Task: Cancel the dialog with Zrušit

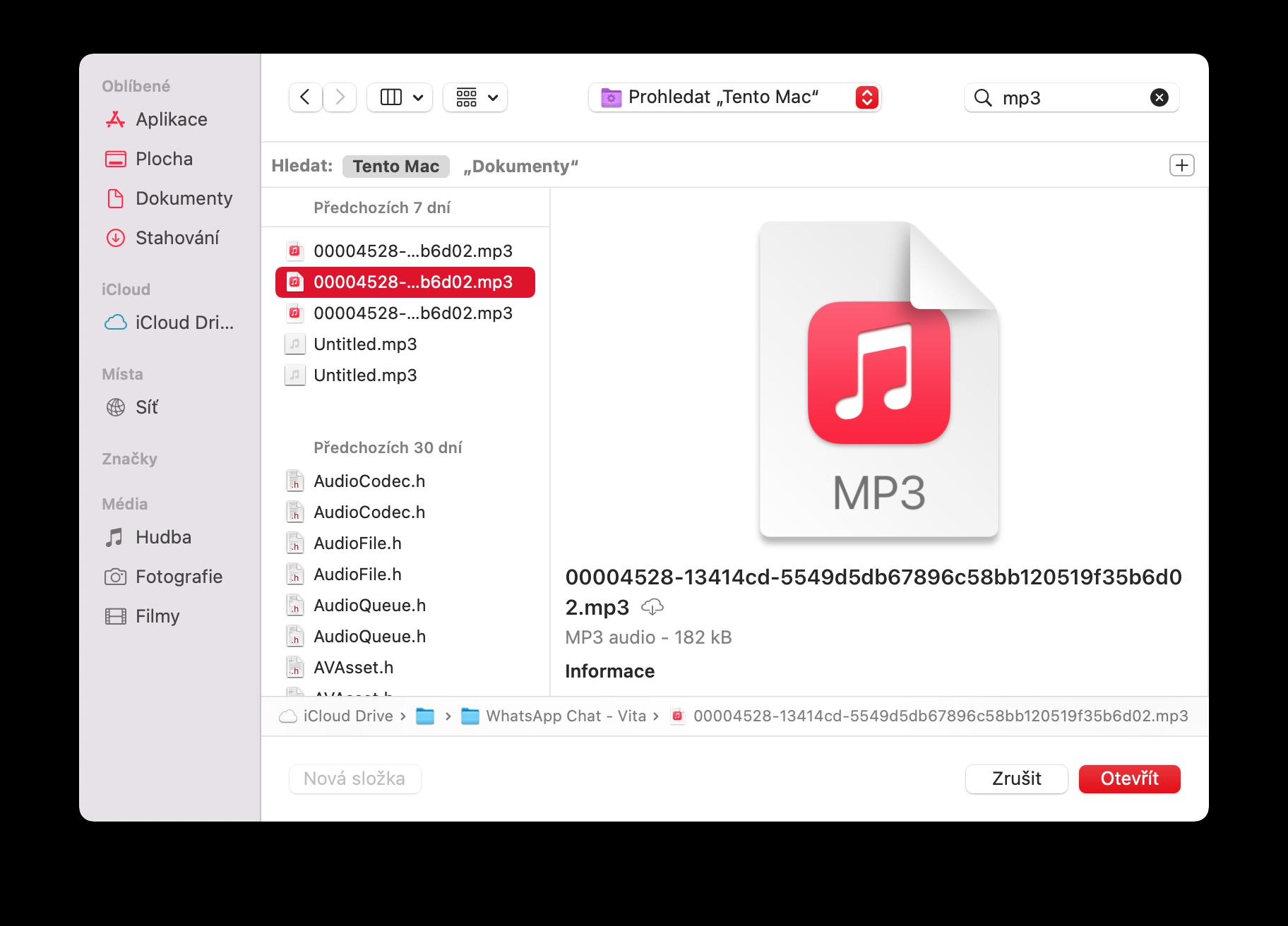Action: click(x=1016, y=778)
